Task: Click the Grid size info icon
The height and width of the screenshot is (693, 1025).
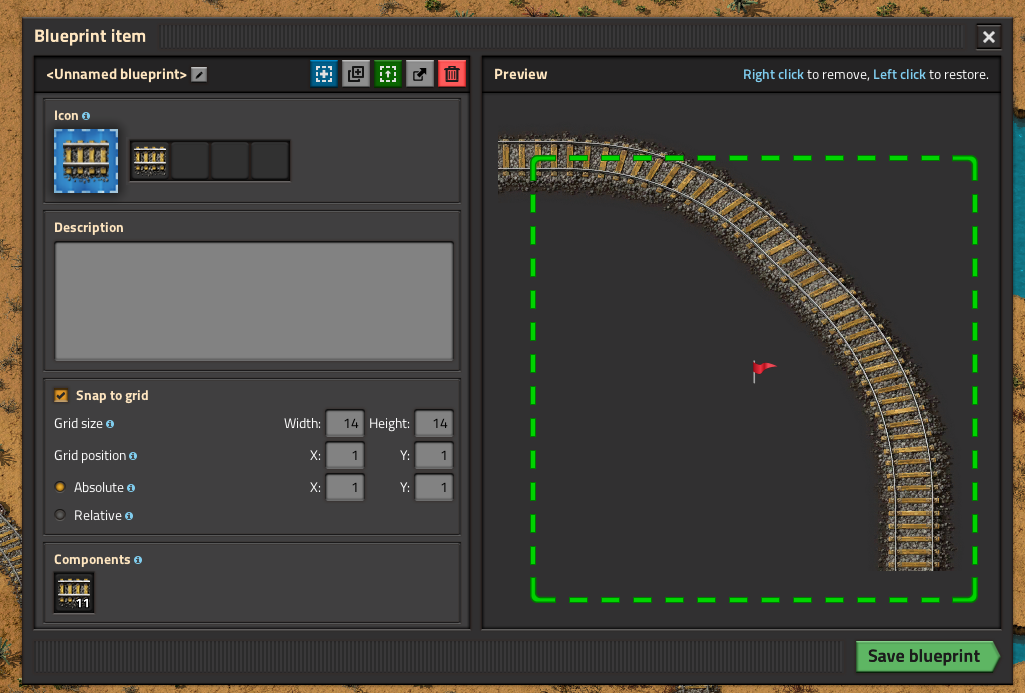Action: click(110, 424)
